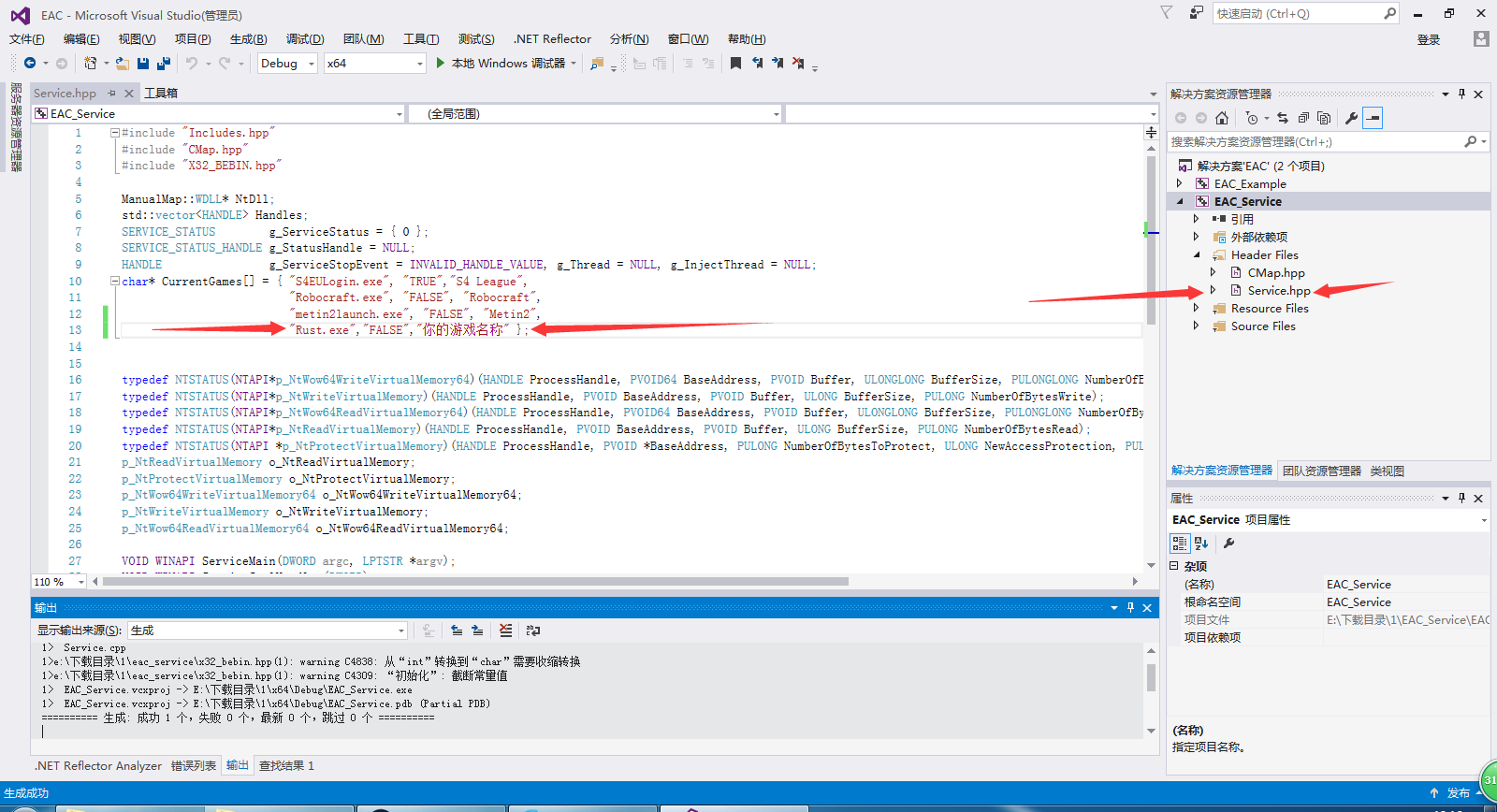
Task: Toggle bookmark using the bookmark toolbar icon
Action: coord(735,64)
